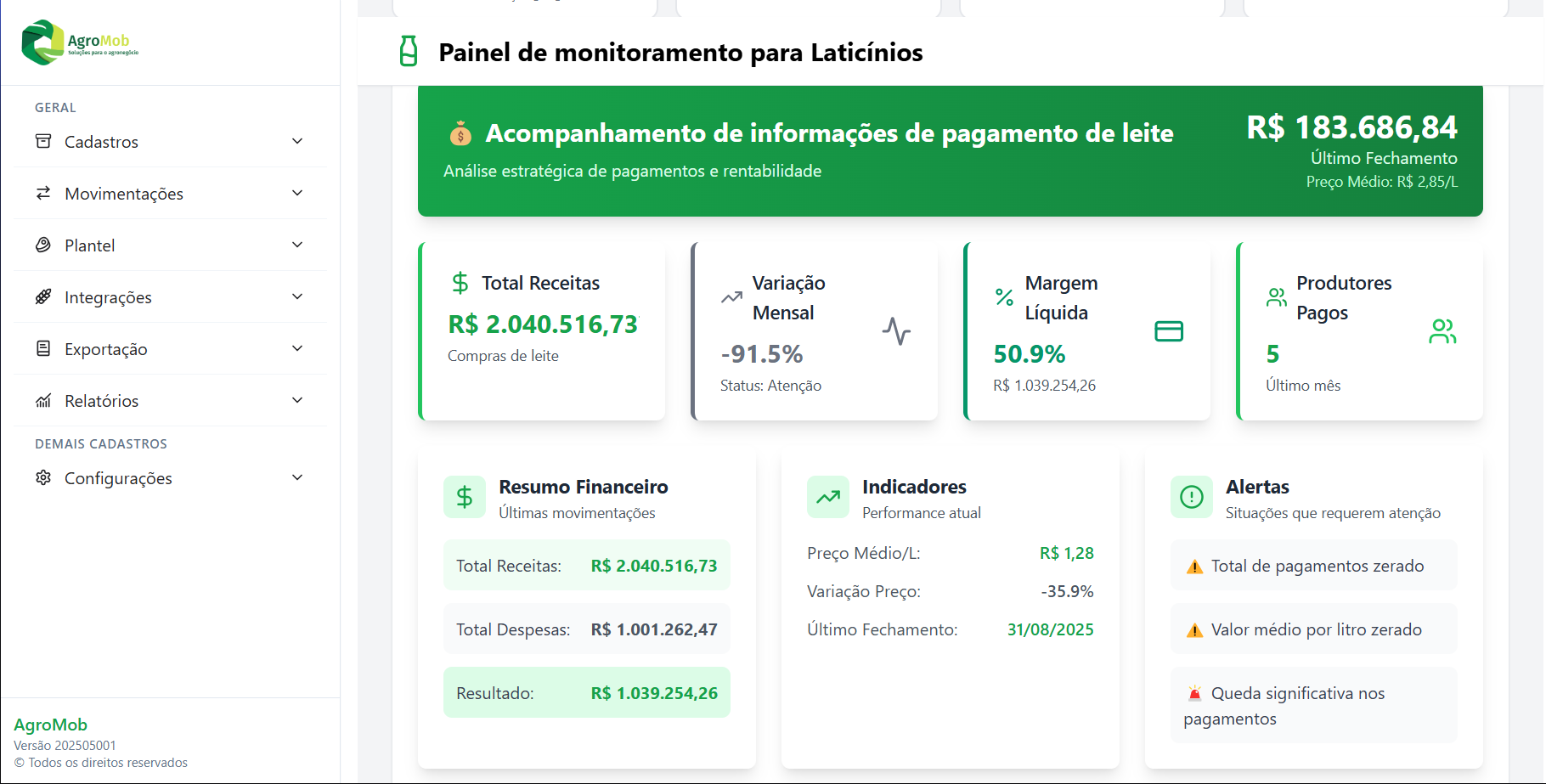Click the dollar icon beside Resumo Financeiro
1546x784 pixels.
coord(465,497)
